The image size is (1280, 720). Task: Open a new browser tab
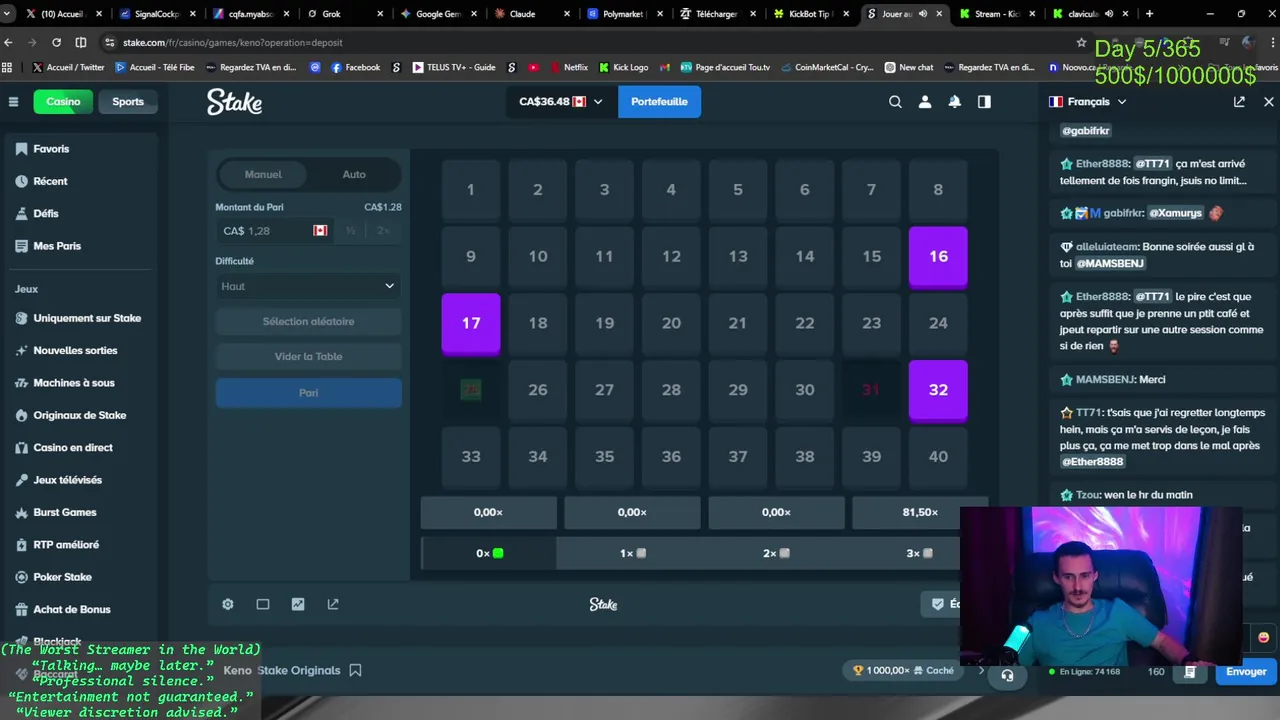click(1149, 14)
